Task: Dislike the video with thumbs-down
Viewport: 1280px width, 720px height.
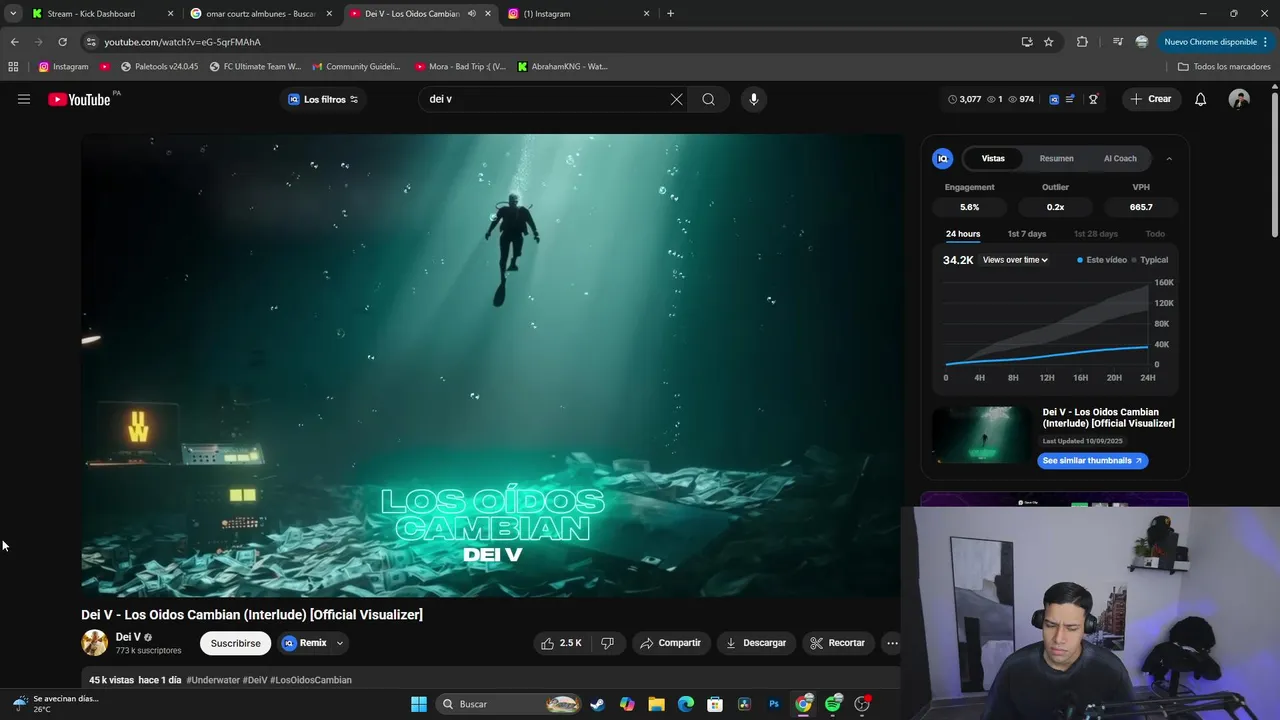Action: pos(607,643)
